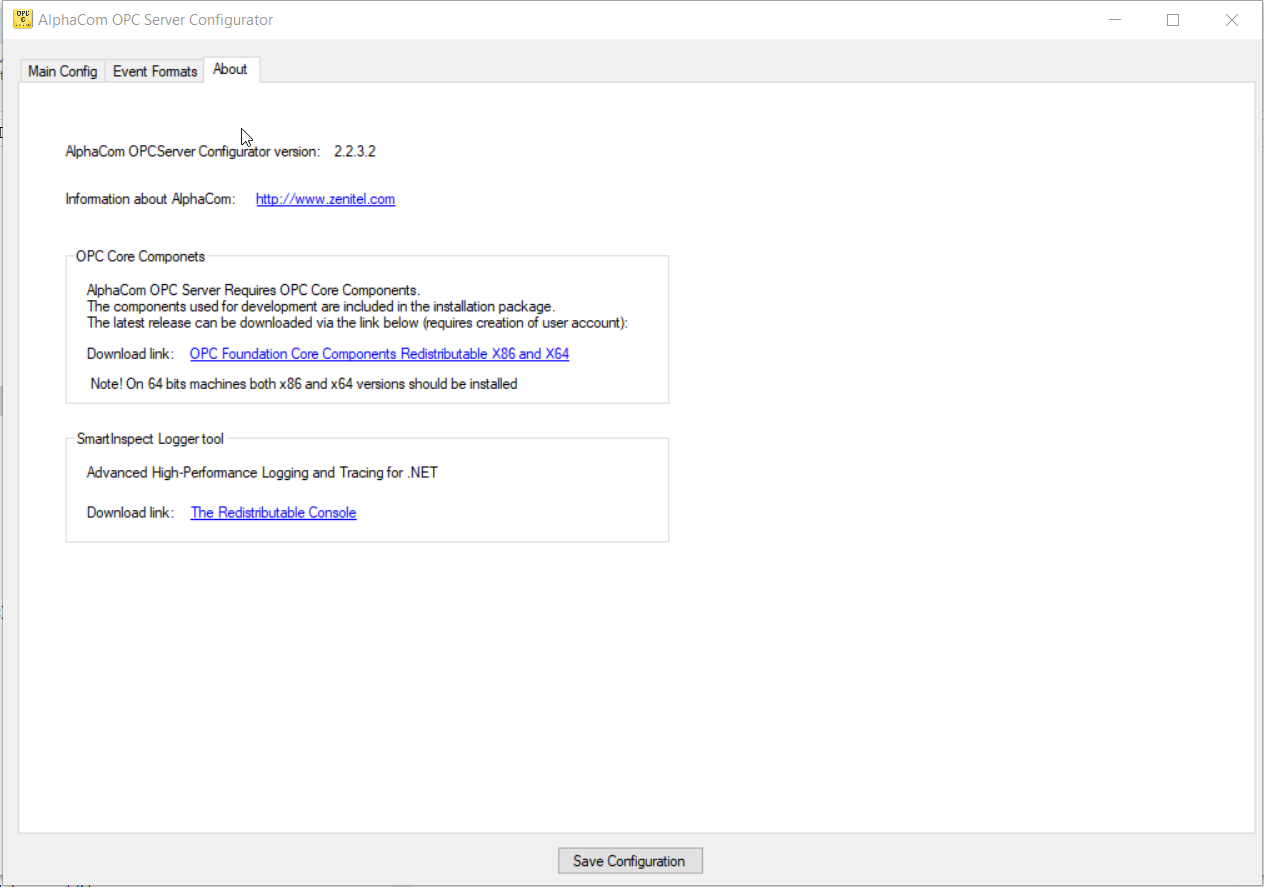Click the Save Configuration button
The image size is (1264, 887).
[630, 861]
